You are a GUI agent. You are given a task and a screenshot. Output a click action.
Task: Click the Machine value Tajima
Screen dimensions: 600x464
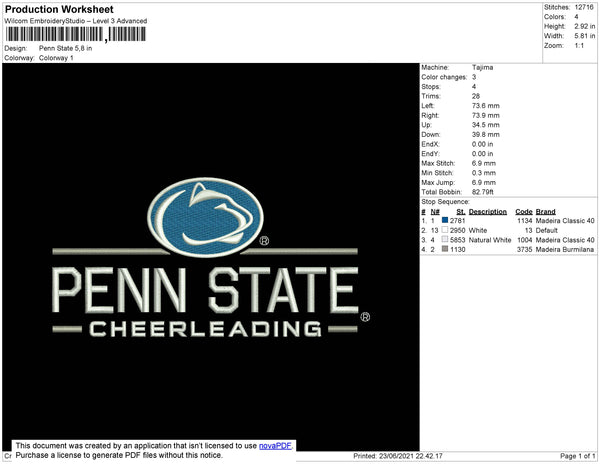[482, 67]
